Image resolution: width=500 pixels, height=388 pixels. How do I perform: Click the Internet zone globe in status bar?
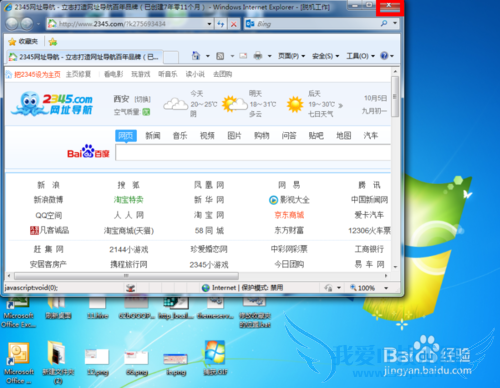(x=206, y=288)
